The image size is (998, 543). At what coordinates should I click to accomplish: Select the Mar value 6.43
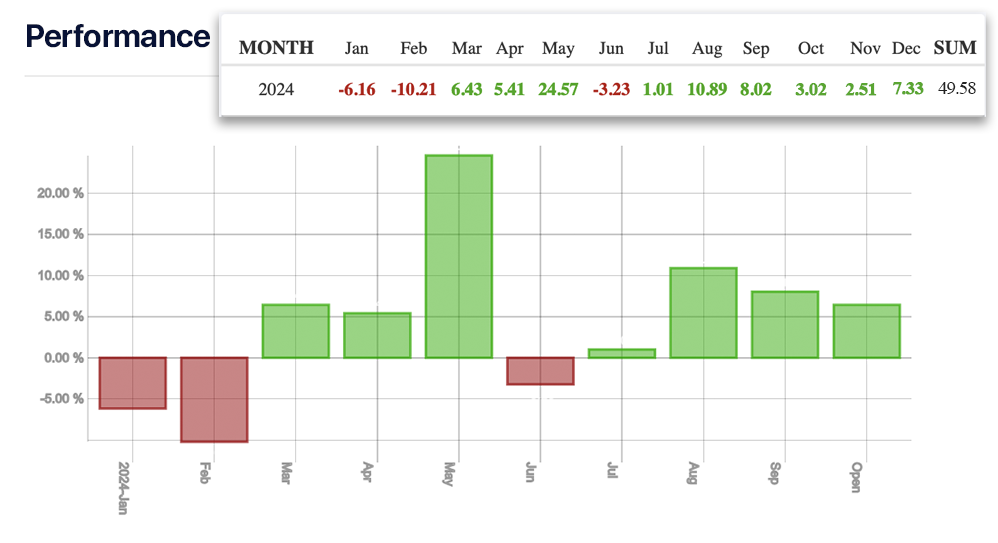(x=467, y=89)
